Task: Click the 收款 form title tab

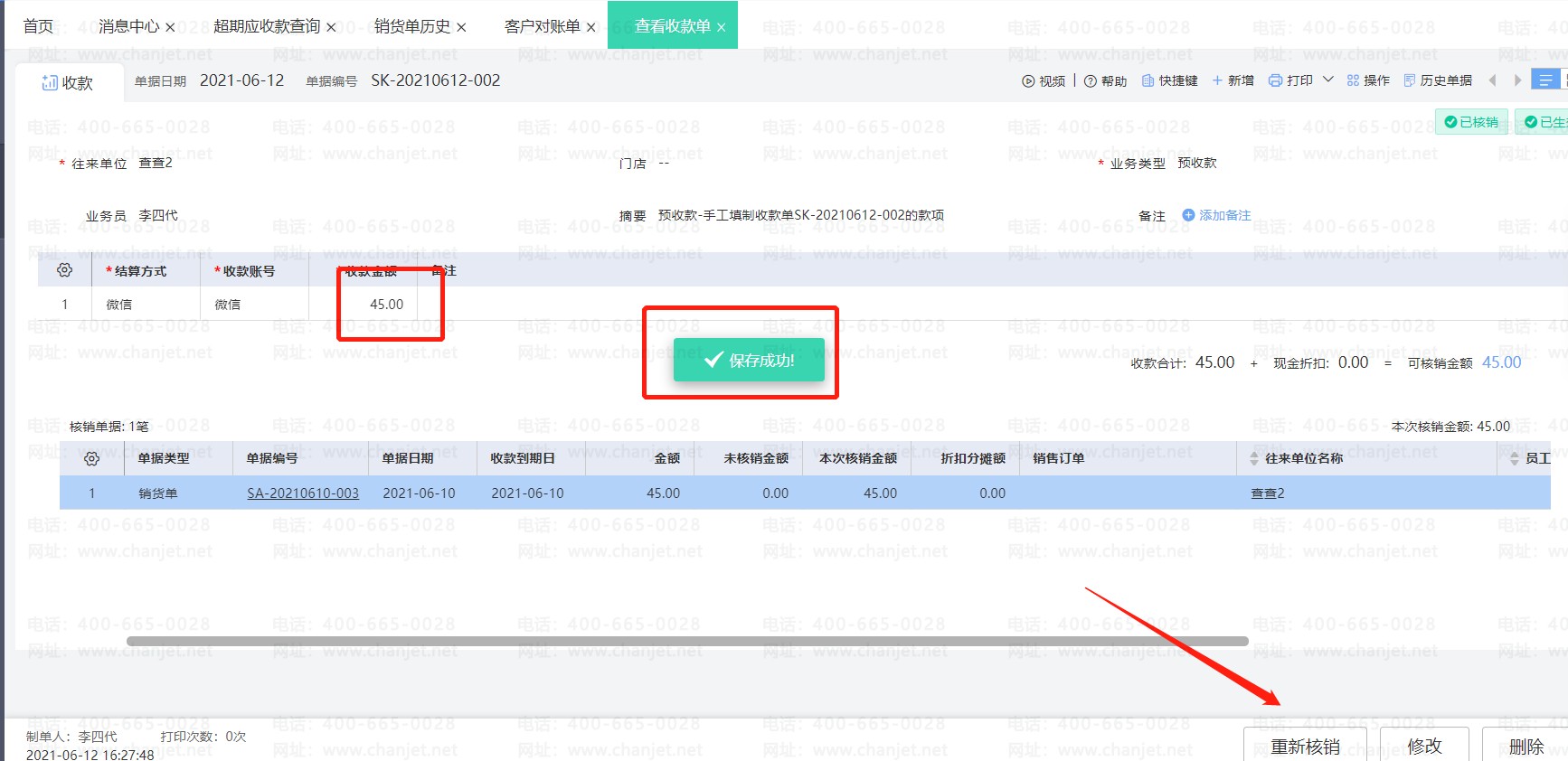Action: pyautogui.click(x=67, y=83)
